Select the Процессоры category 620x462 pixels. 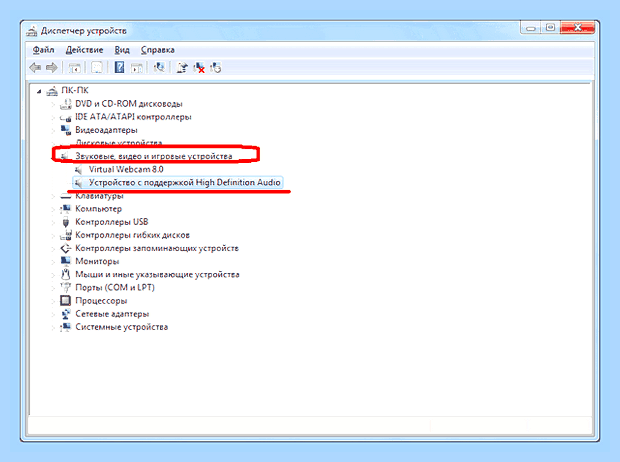point(101,301)
